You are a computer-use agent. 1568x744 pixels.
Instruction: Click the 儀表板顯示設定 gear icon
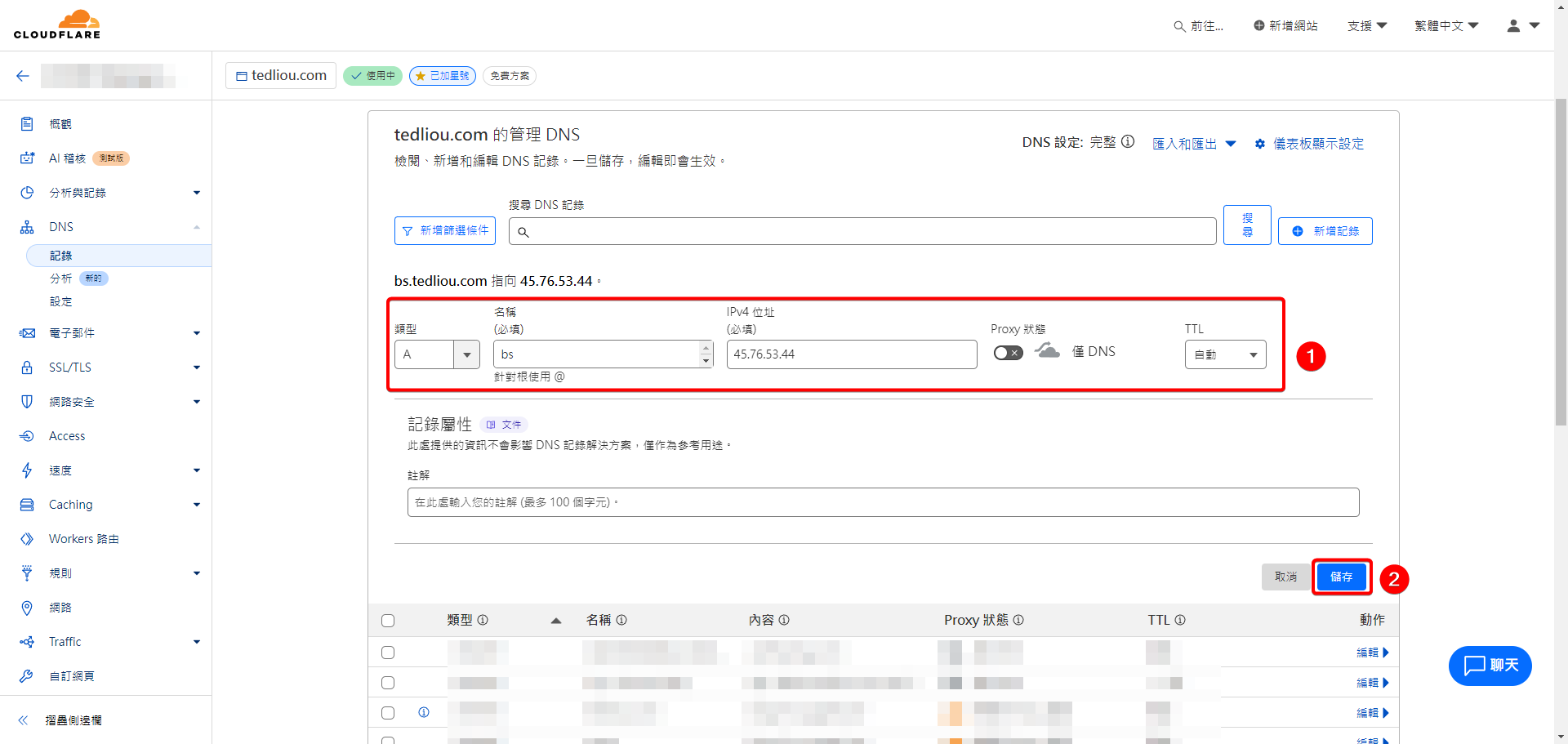[1260, 145]
